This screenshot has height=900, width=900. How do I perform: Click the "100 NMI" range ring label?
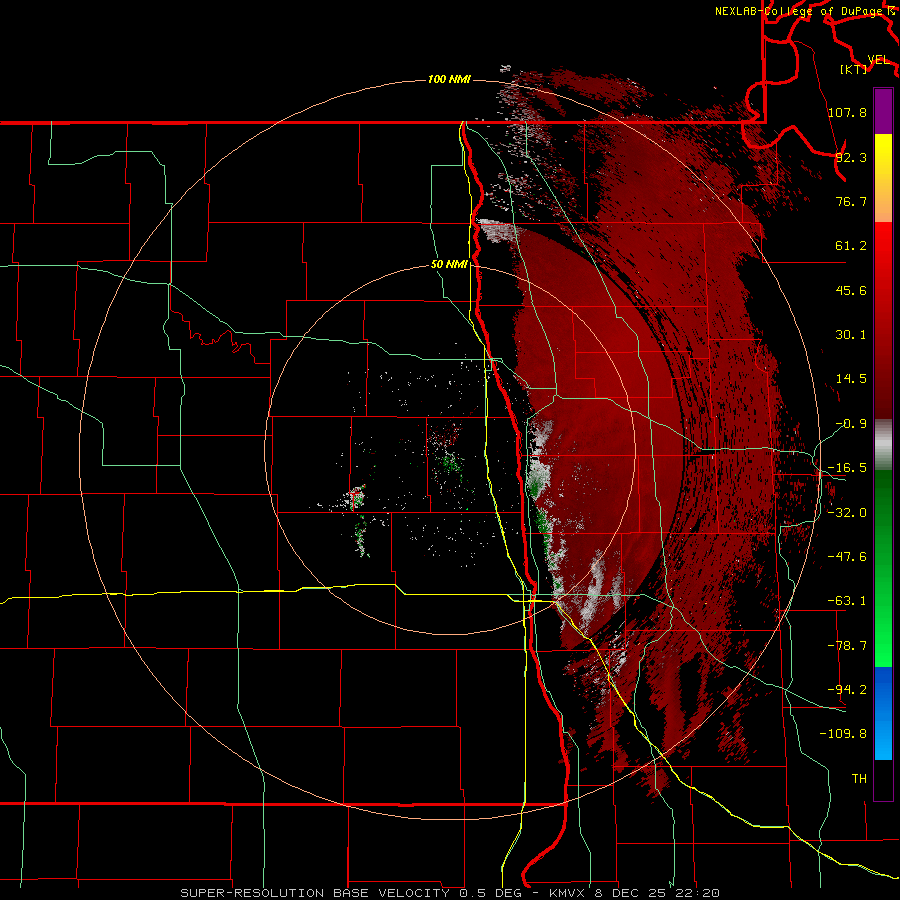tap(449, 79)
